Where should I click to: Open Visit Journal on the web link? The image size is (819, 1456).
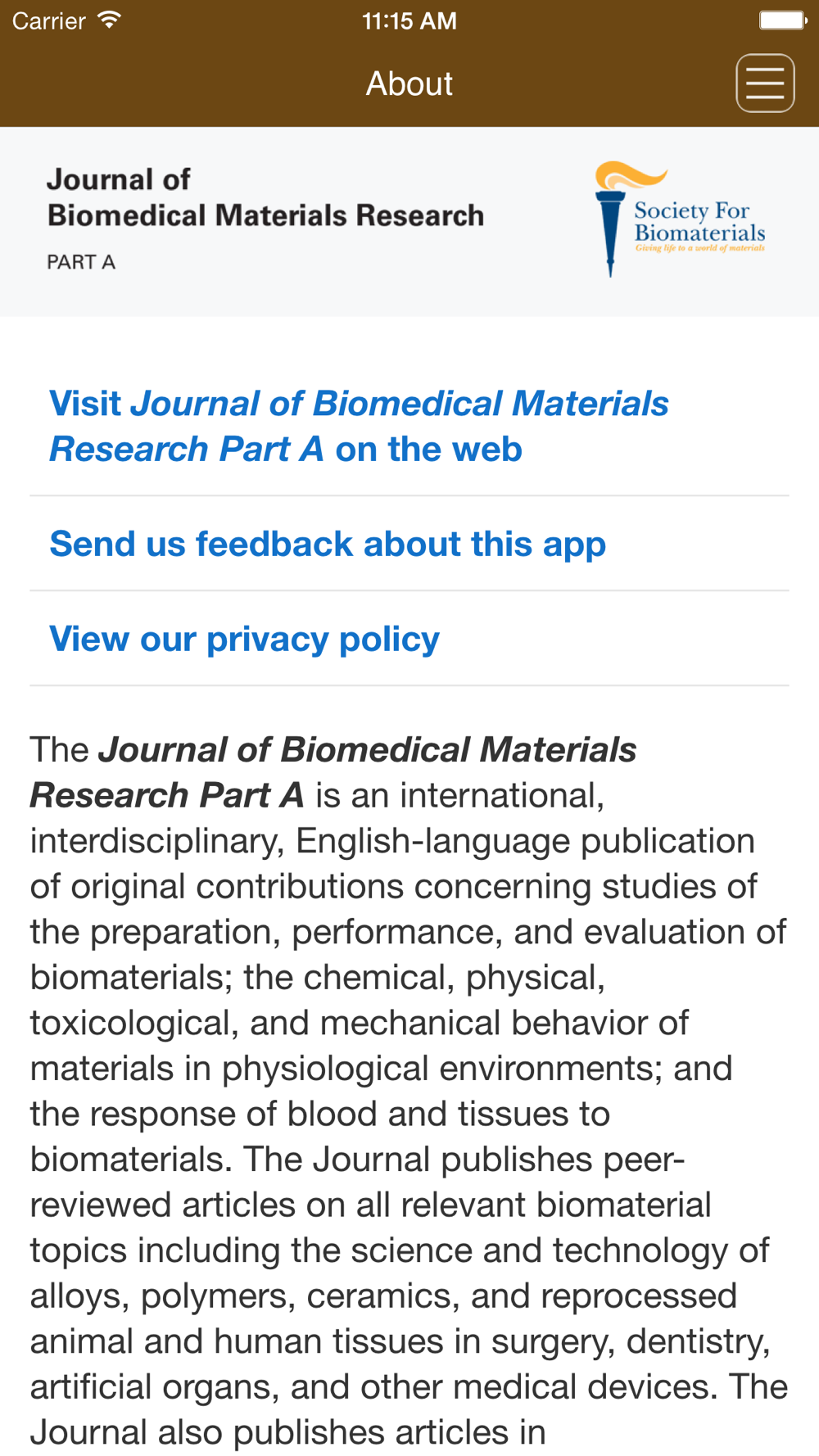point(359,426)
